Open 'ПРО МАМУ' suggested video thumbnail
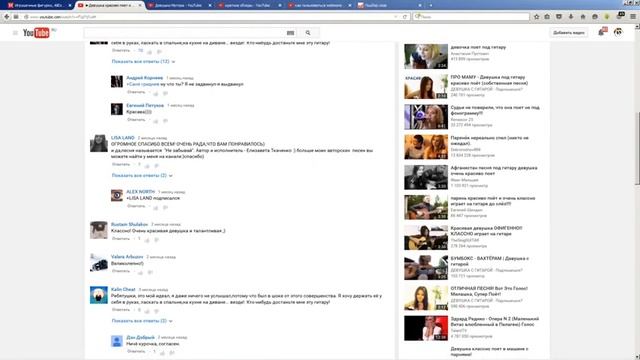 coord(426,87)
